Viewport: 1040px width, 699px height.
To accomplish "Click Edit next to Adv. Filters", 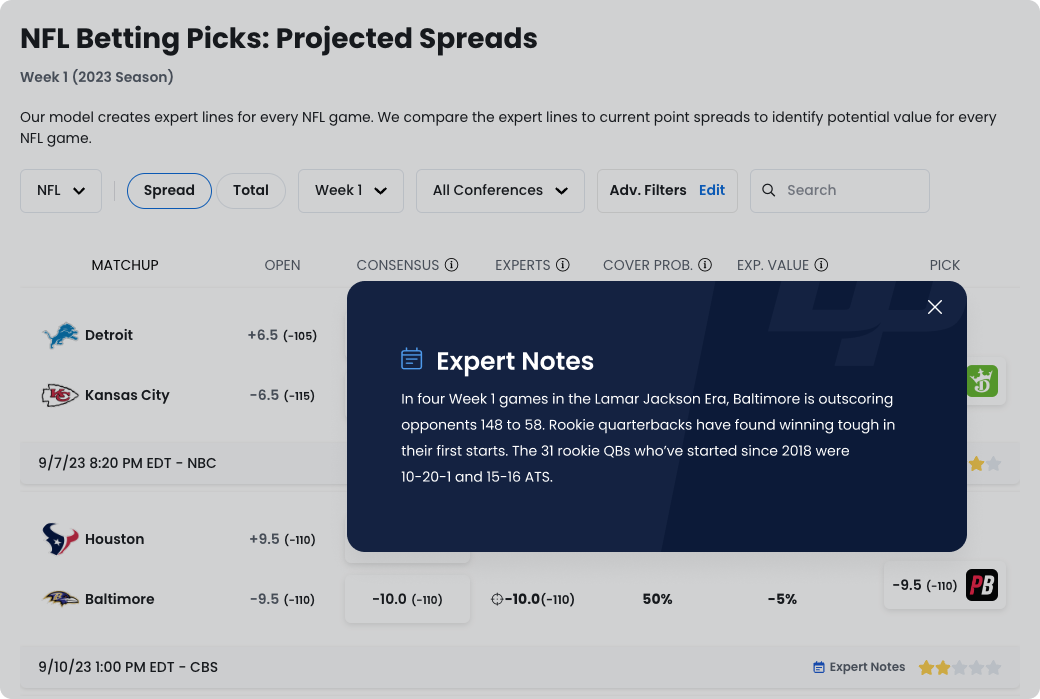I will (x=712, y=191).
